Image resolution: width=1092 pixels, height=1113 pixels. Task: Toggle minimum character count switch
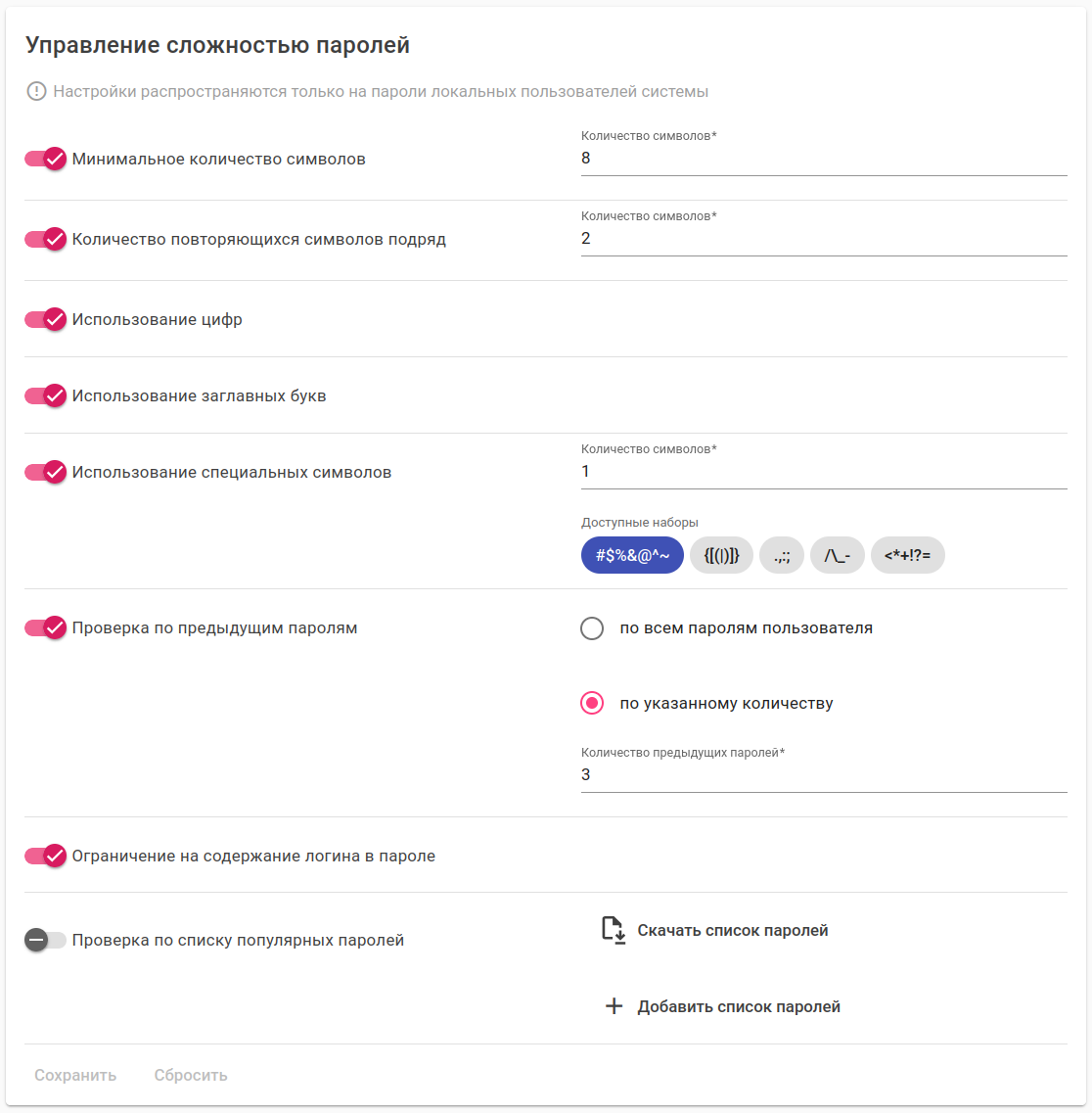click(x=46, y=159)
